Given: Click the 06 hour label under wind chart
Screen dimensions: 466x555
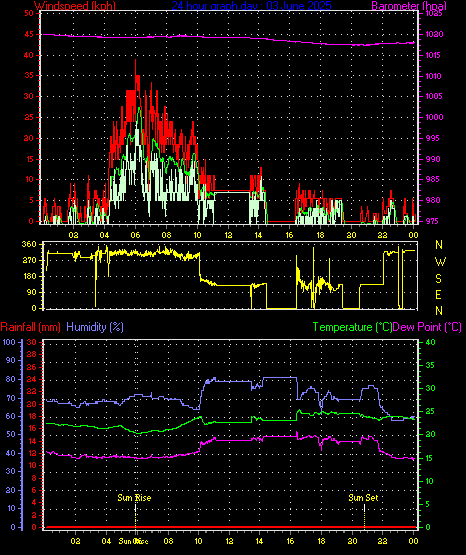Looking at the screenshot, I should 135,235.
